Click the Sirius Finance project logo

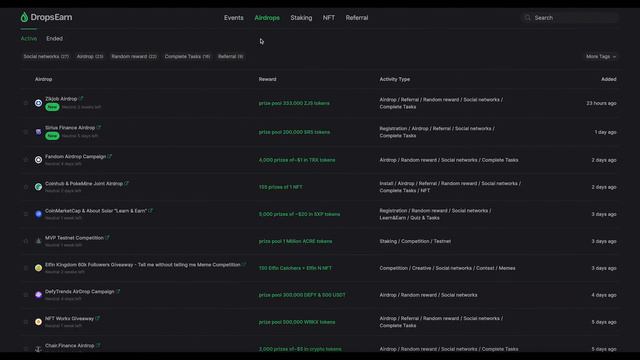(38, 132)
